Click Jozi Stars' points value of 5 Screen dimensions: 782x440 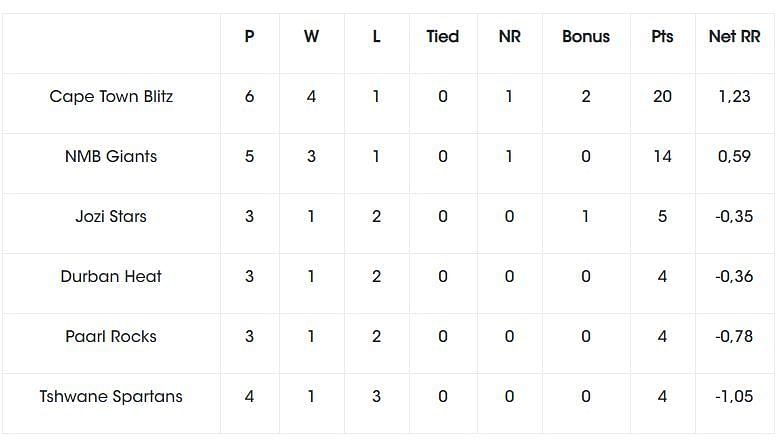pos(662,217)
